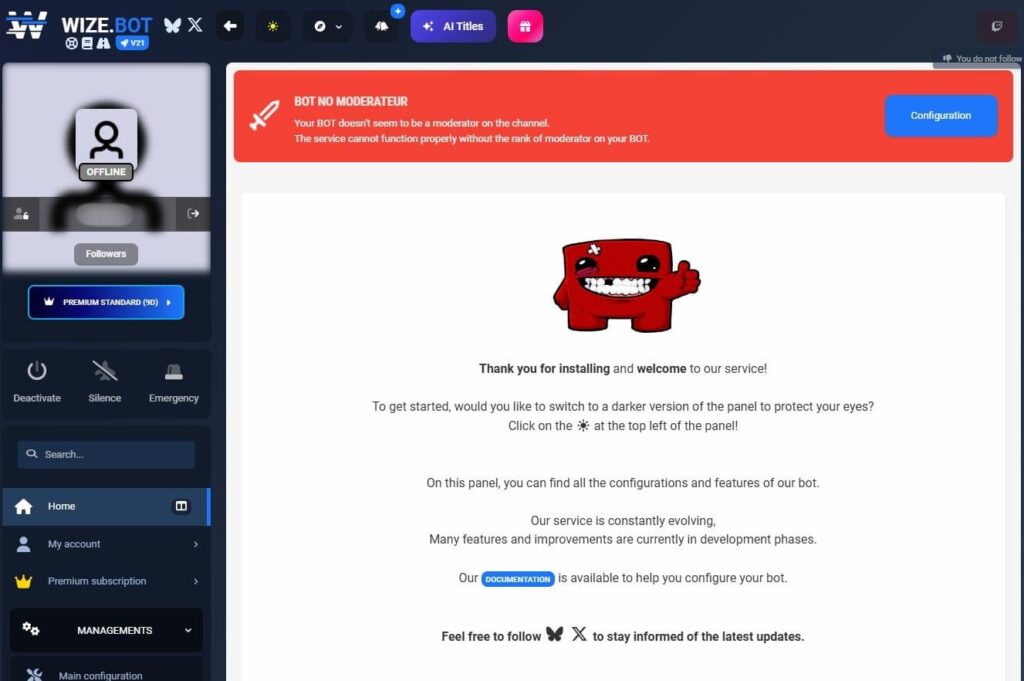Select the Home menu item
Viewport: 1024px width, 681px height.
point(106,507)
